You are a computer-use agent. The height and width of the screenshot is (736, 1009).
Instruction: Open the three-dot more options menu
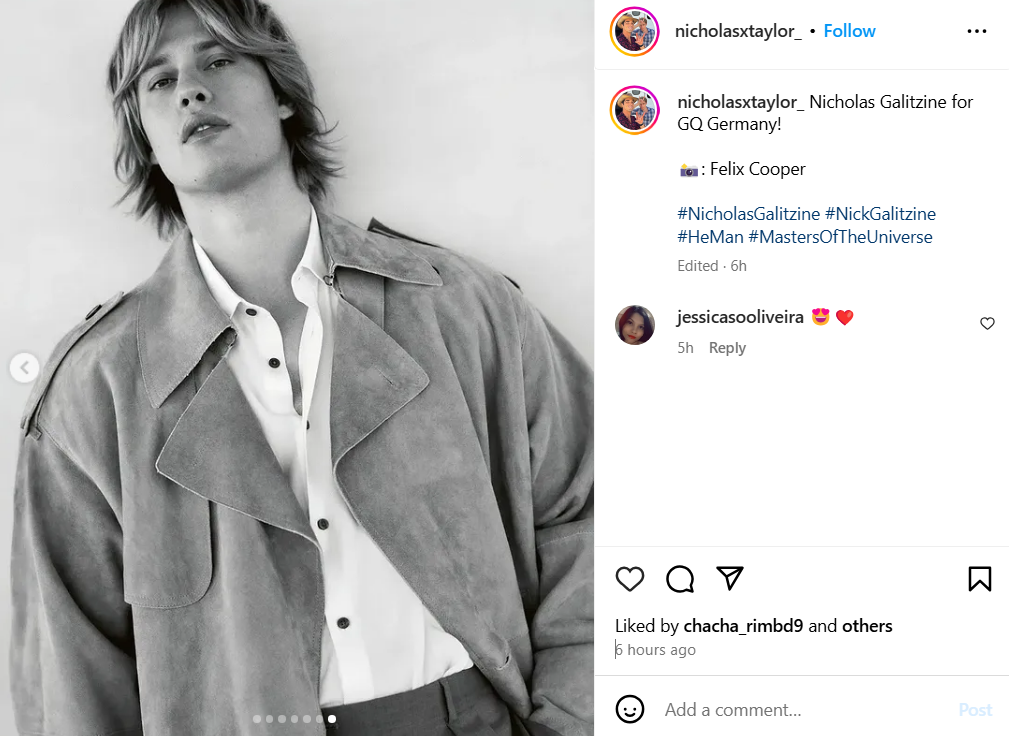coord(976,31)
